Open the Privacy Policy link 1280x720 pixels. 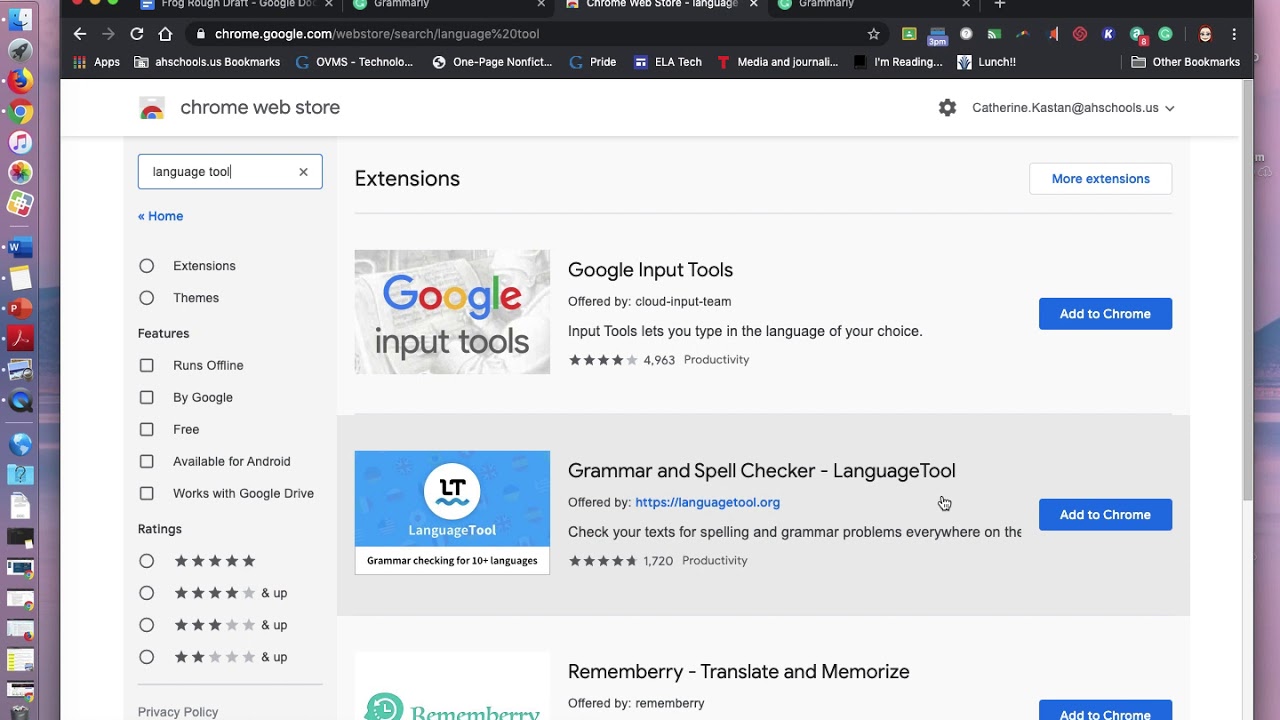tap(178, 712)
